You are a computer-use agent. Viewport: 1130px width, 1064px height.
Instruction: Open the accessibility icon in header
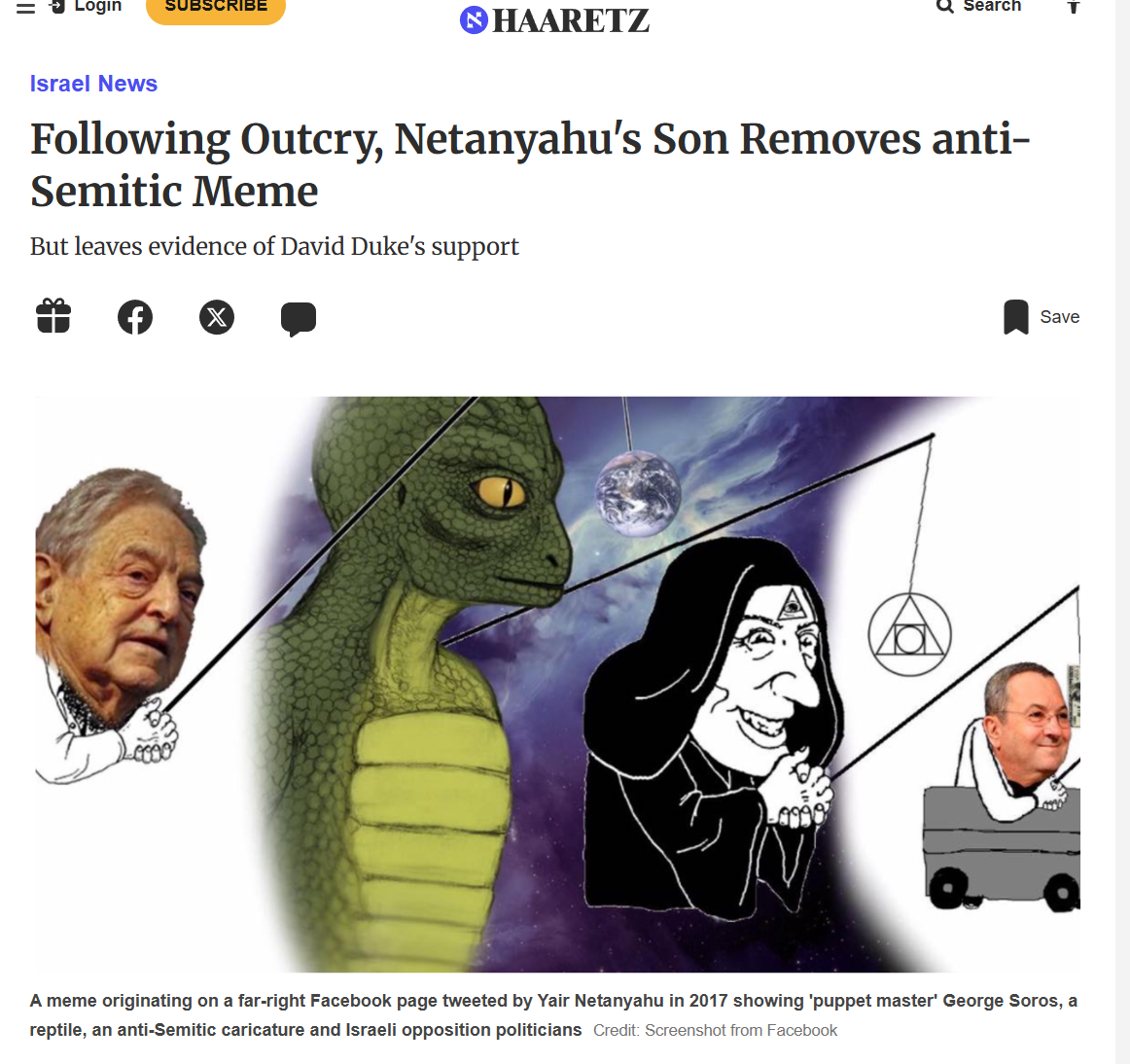coord(1073,7)
